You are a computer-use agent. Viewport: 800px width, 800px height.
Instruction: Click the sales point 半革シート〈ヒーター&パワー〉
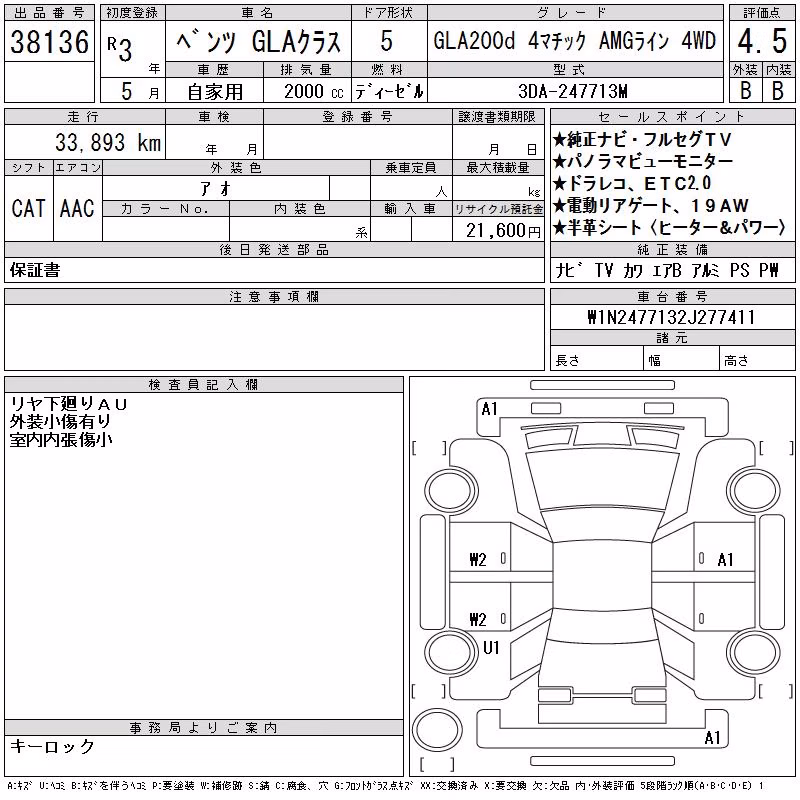click(669, 228)
